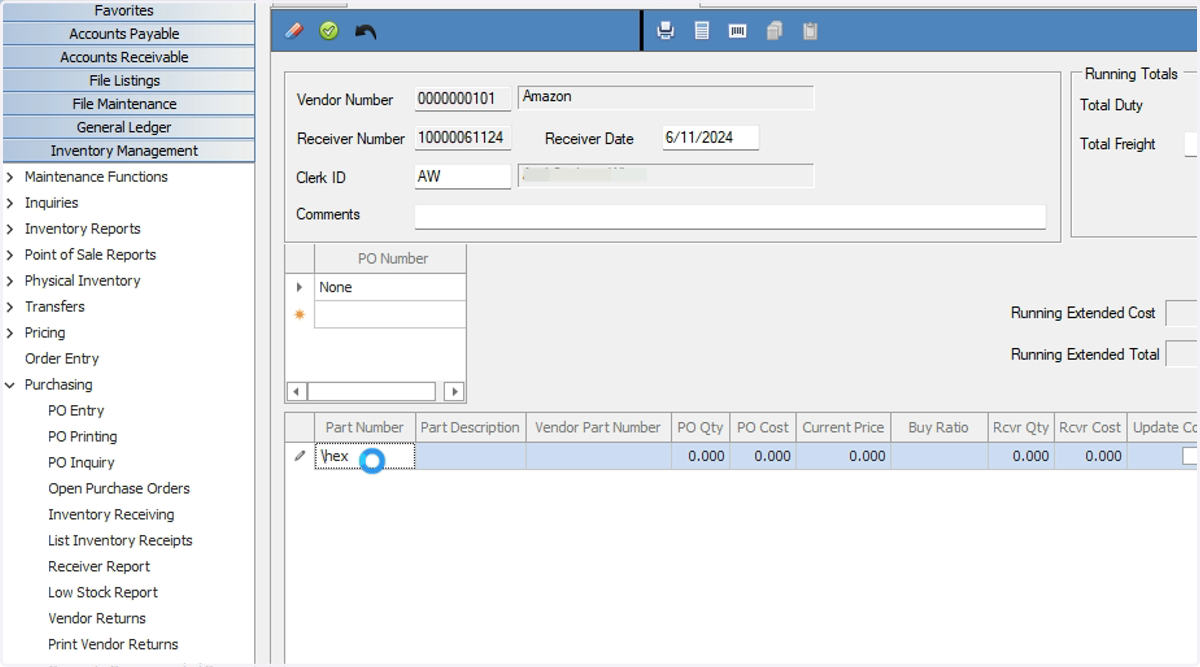Open Receiver Report under Purchasing
This screenshot has height=667, width=1200.
coord(99,567)
